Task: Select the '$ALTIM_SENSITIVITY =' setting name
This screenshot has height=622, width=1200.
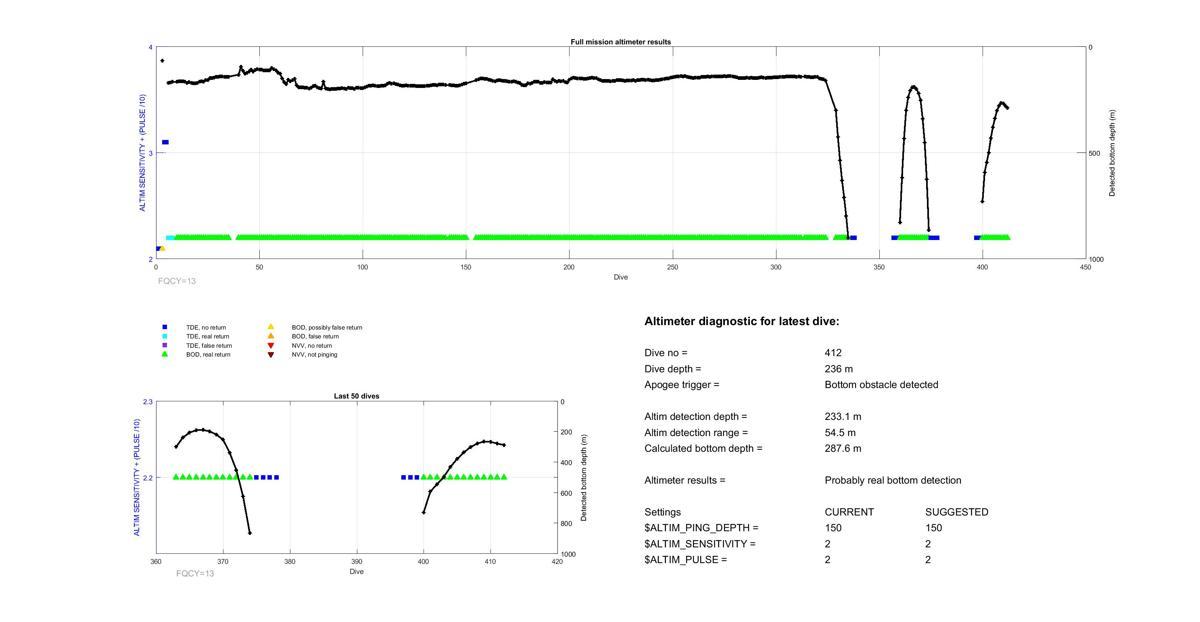Action: click(x=700, y=544)
